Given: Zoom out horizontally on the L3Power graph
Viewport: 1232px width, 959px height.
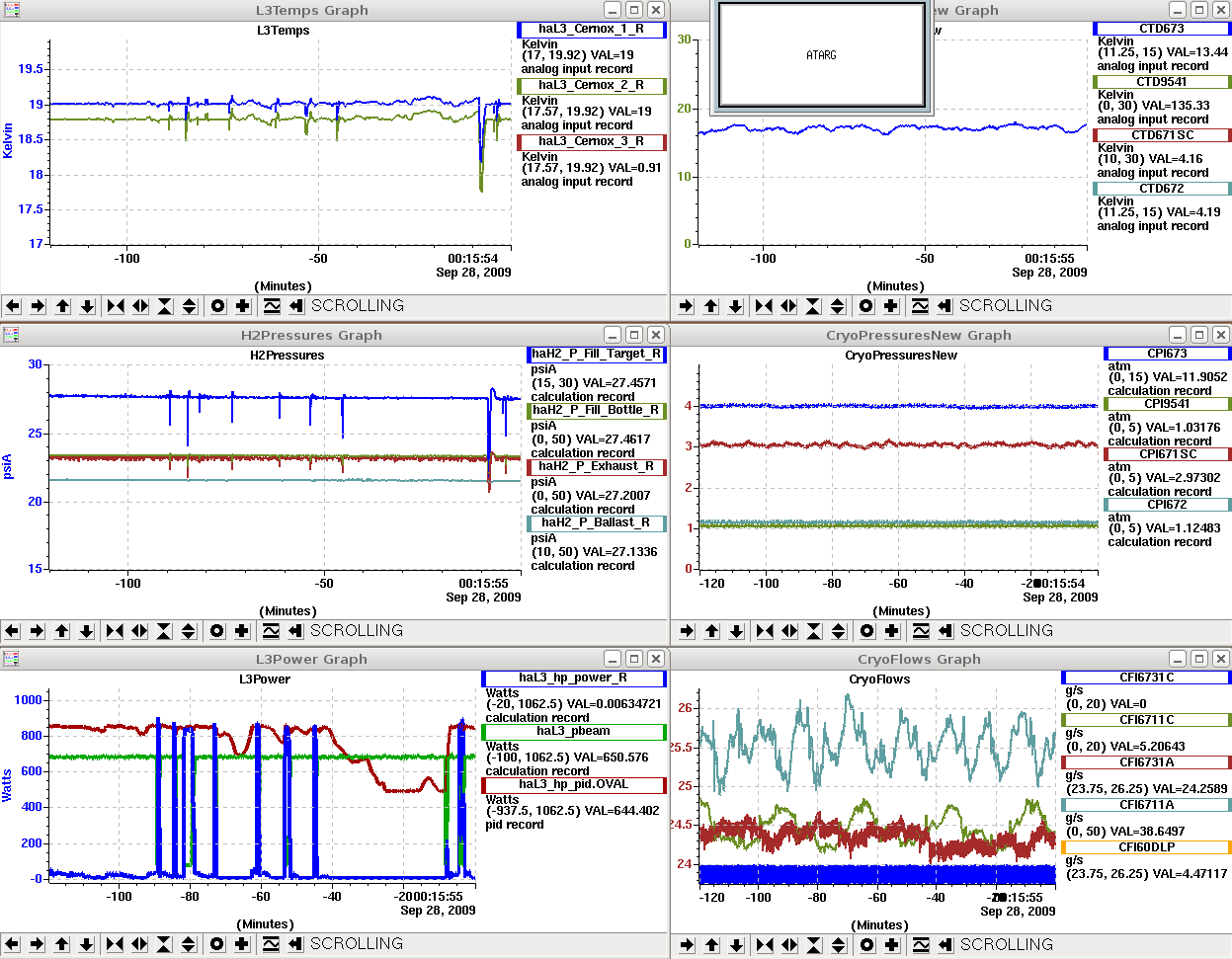Looking at the screenshot, I should [x=139, y=944].
